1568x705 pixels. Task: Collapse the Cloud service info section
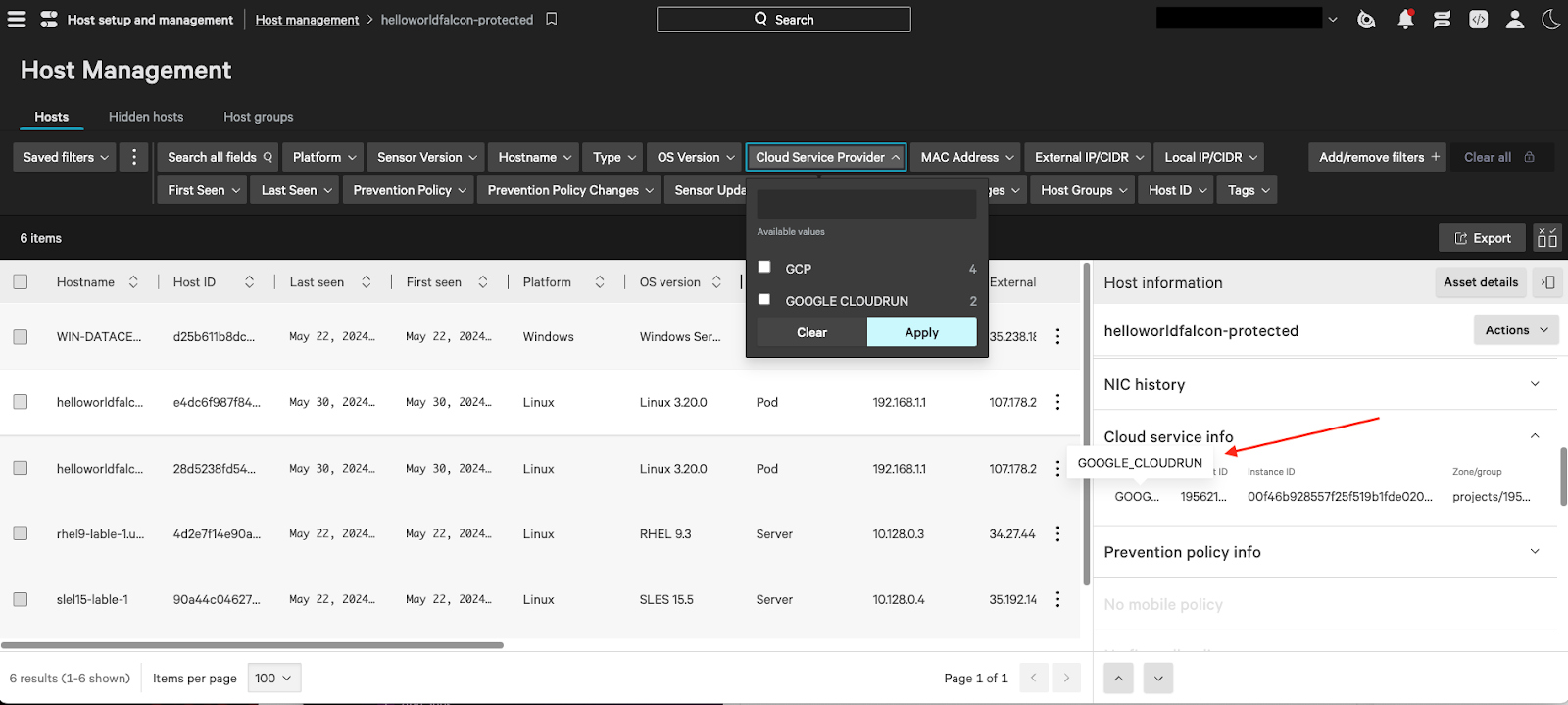tap(1535, 436)
